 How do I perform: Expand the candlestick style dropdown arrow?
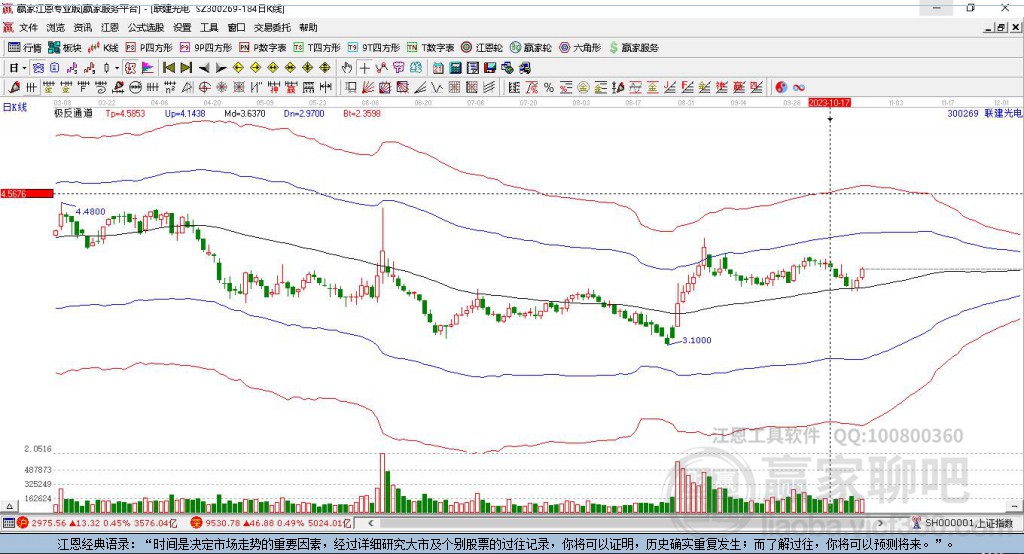tap(117, 68)
